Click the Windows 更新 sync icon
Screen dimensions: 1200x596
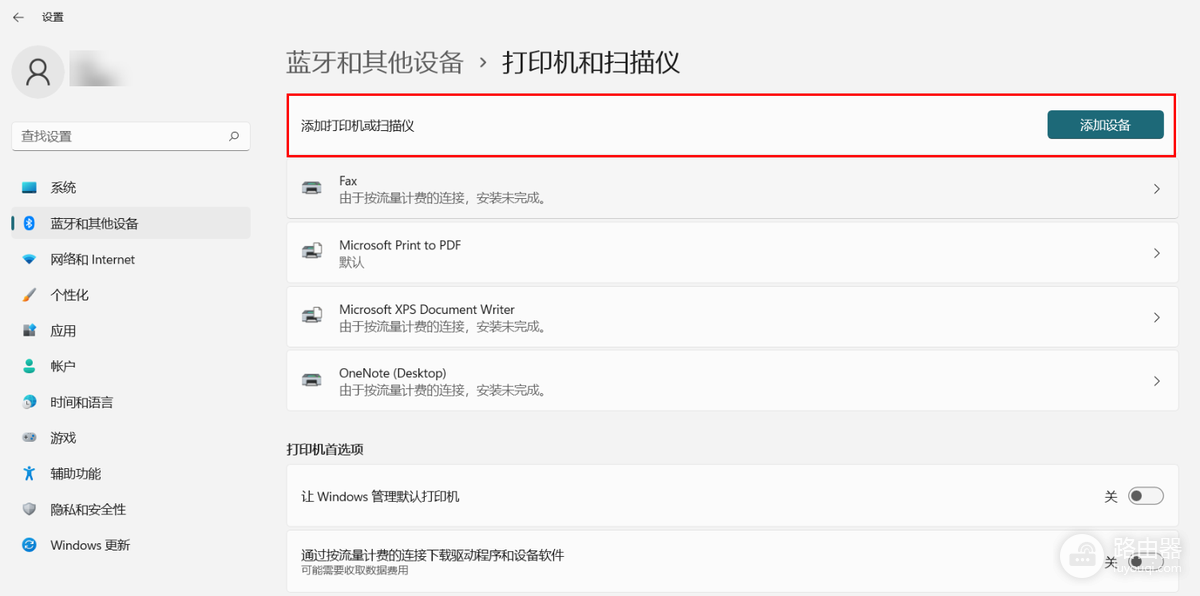pos(29,545)
